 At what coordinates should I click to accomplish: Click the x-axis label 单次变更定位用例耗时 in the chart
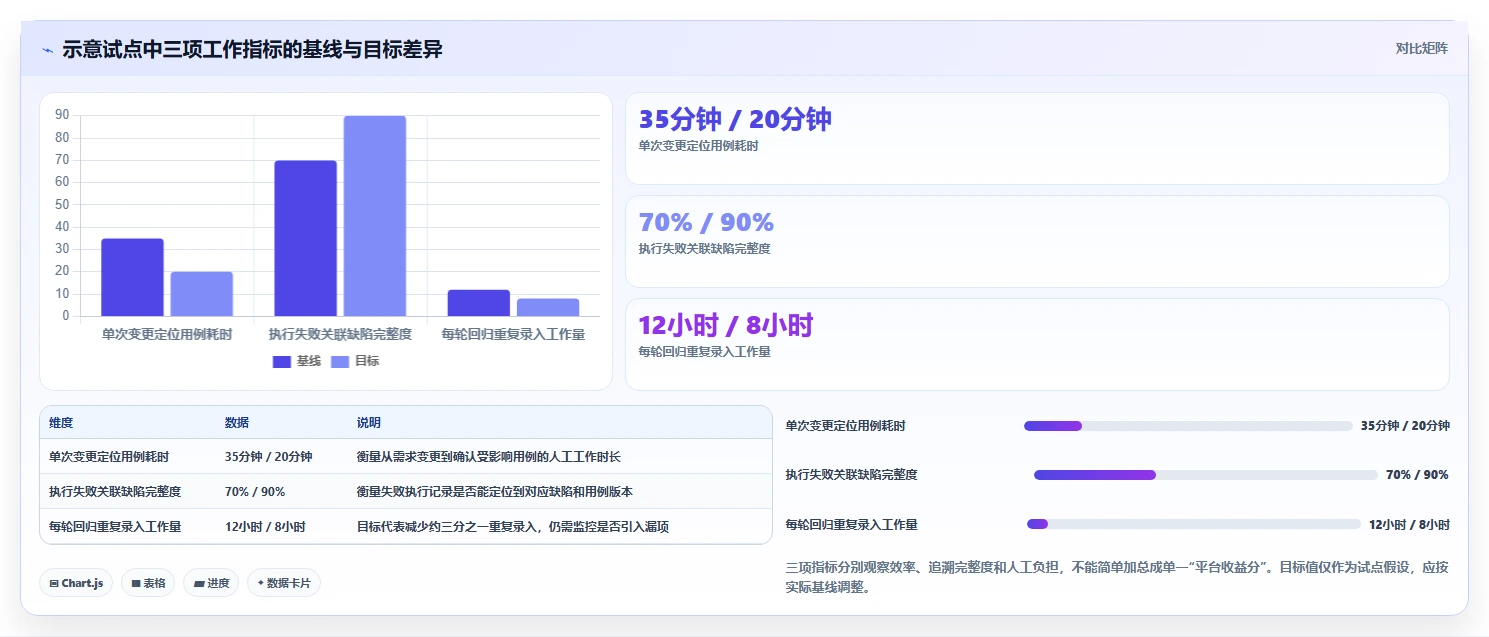coord(167,334)
